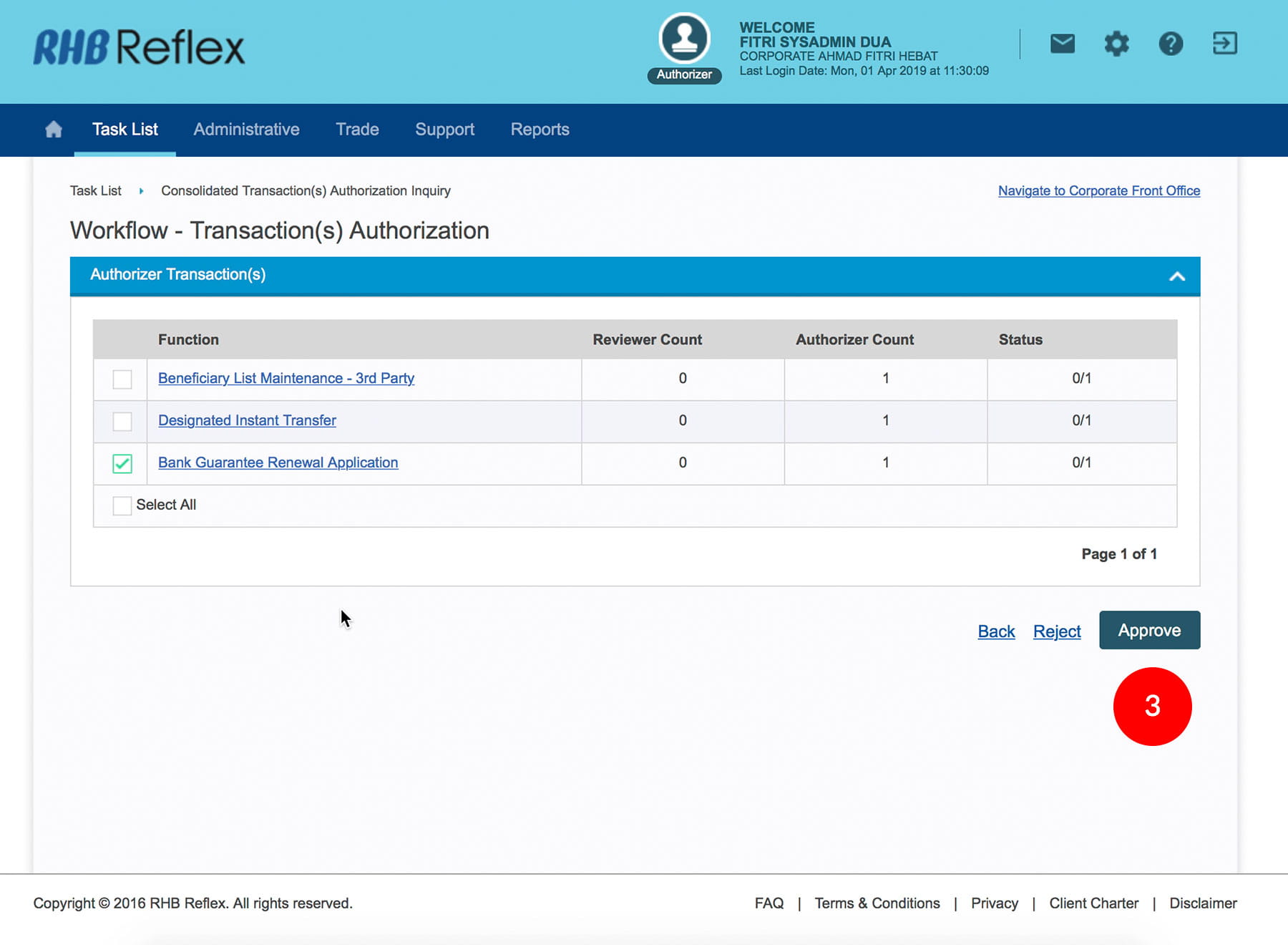Open the mail inbox envelope icon
The height and width of the screenshot is (945, 1288).
1062,44
